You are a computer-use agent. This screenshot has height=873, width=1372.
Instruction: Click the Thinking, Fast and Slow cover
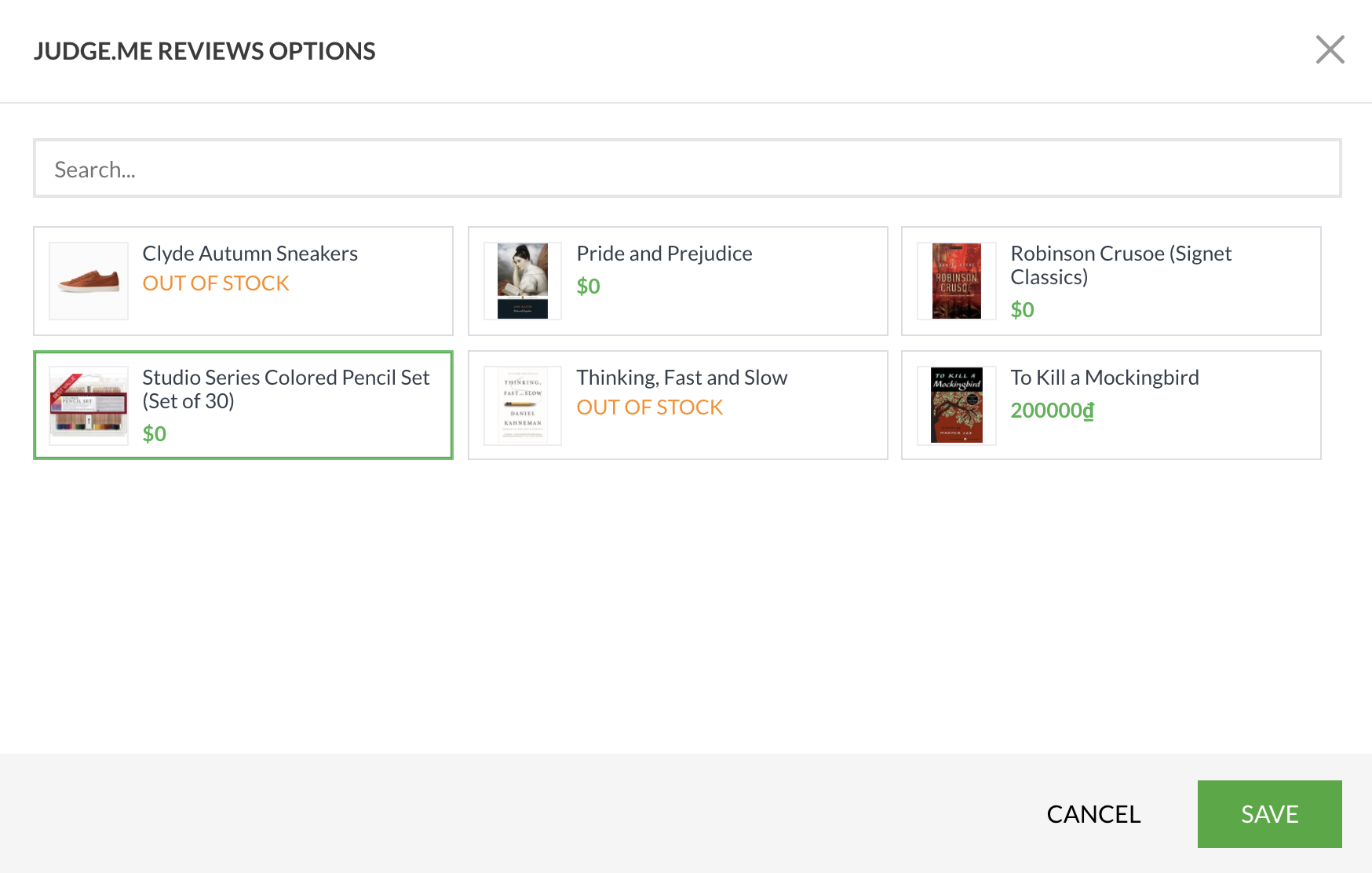pyautogui.click(x=523, y=405)
